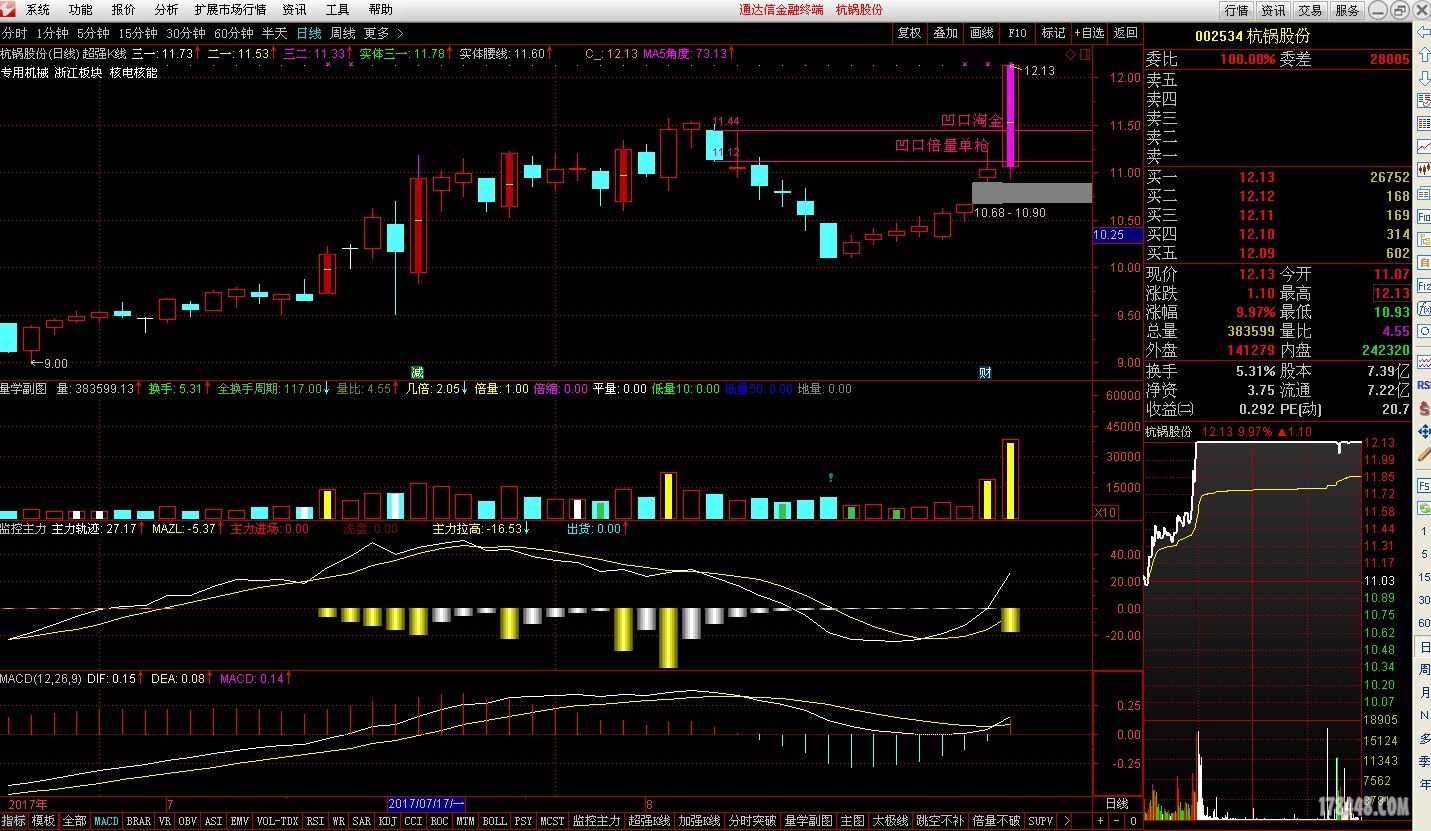
Task: Open the 复权 adjustment dropdown
Action: coord(909,33)
